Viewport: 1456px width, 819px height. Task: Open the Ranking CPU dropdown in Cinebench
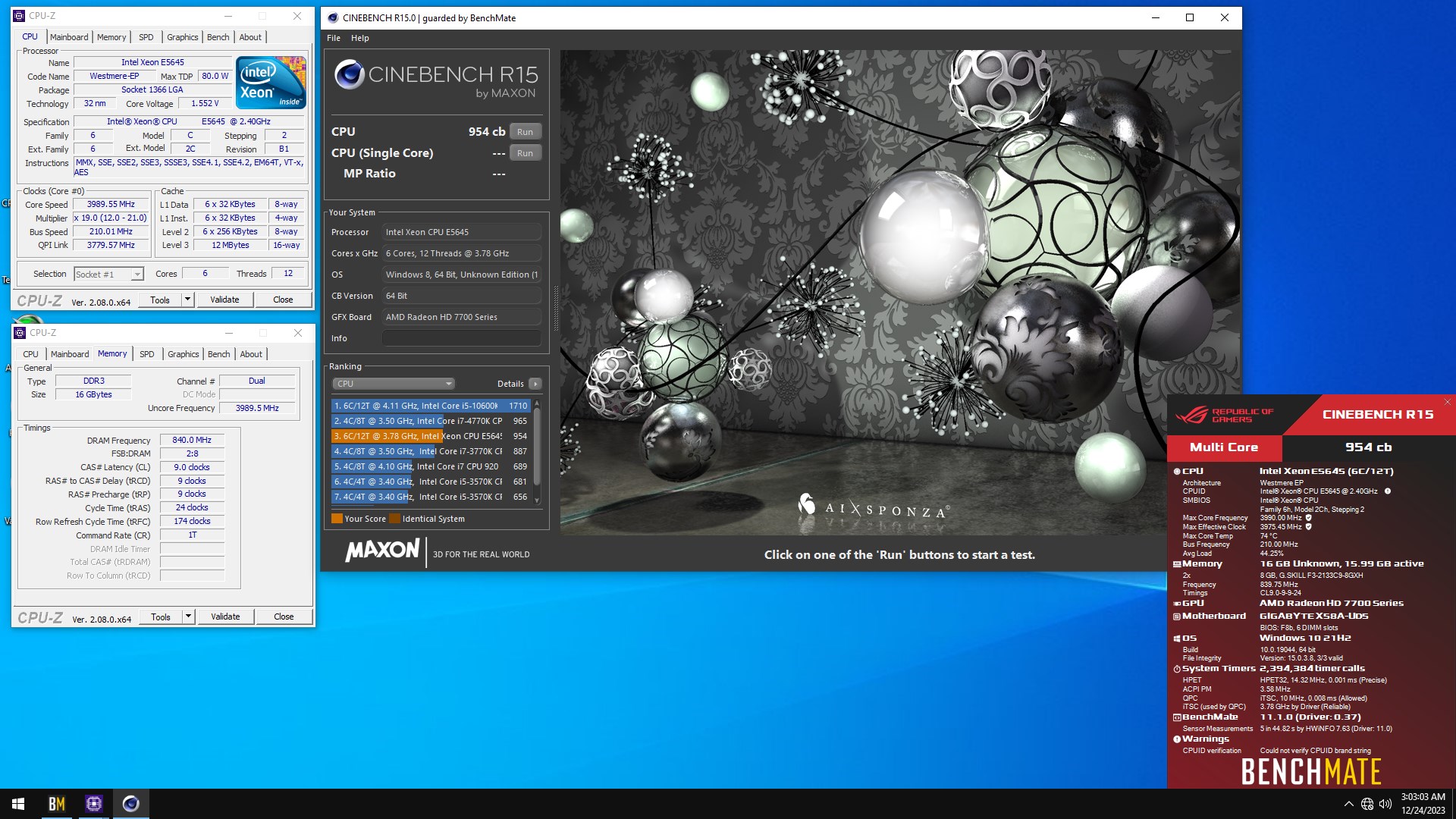point(394,384)
